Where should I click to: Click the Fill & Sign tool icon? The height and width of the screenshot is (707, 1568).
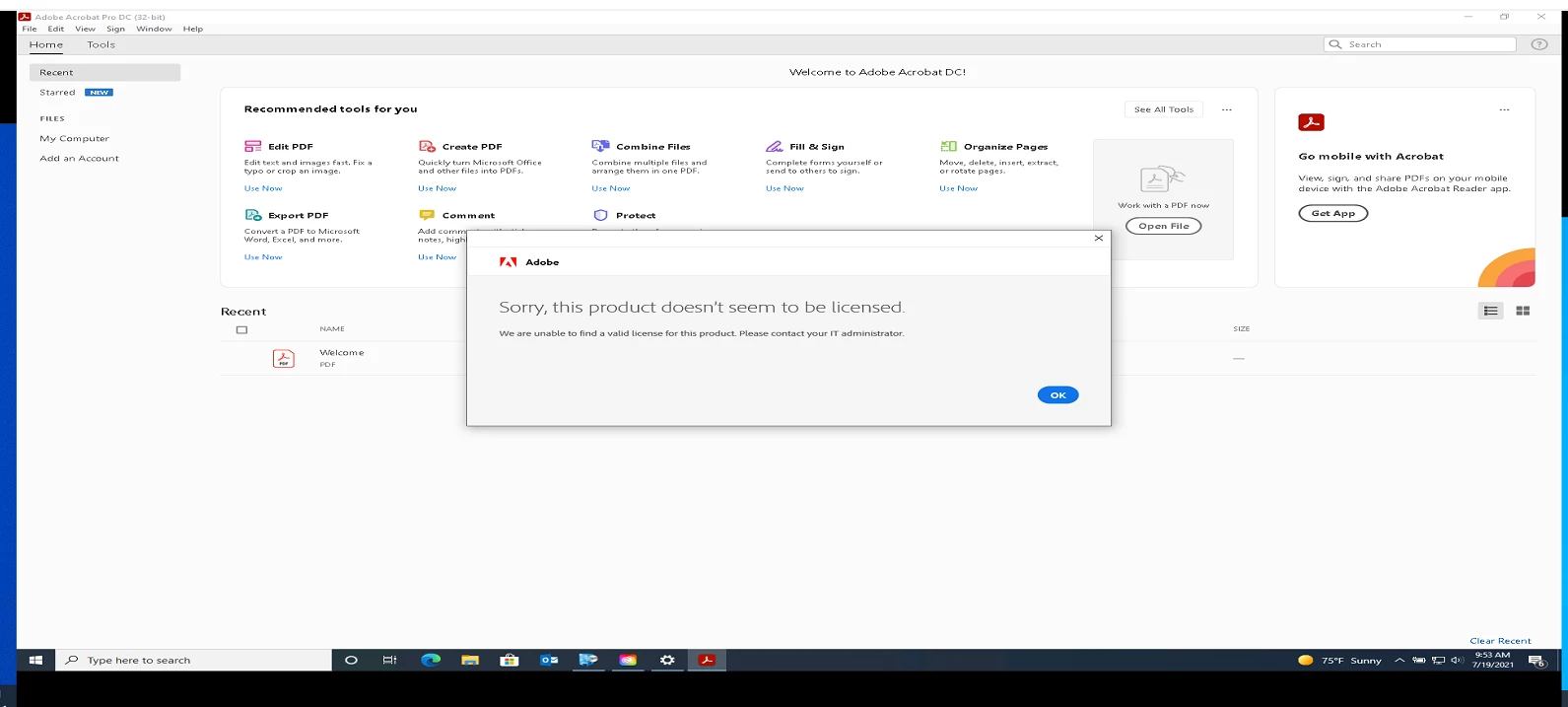(775, 146)
